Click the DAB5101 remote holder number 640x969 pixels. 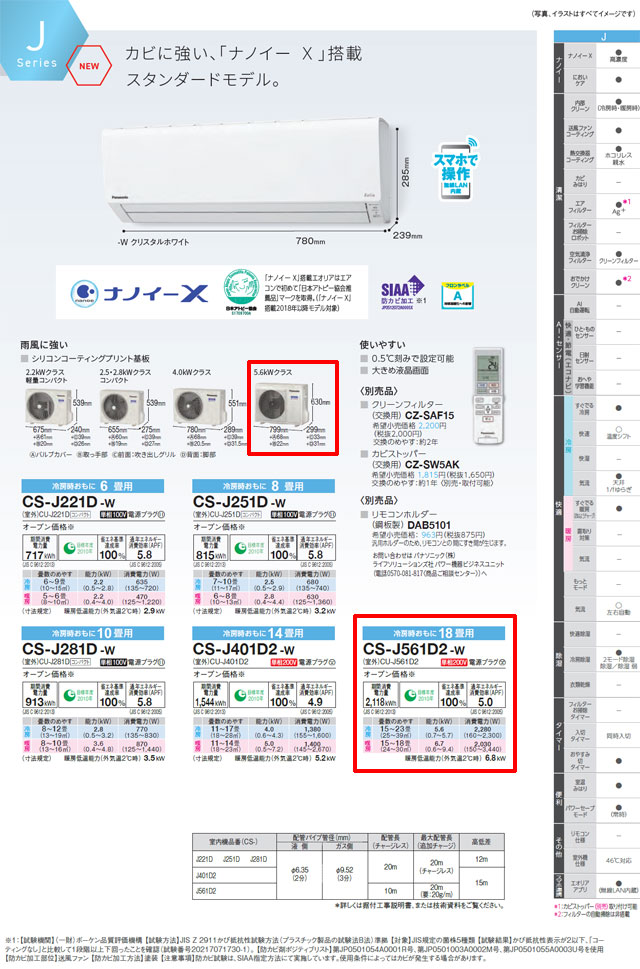[429, 525]
